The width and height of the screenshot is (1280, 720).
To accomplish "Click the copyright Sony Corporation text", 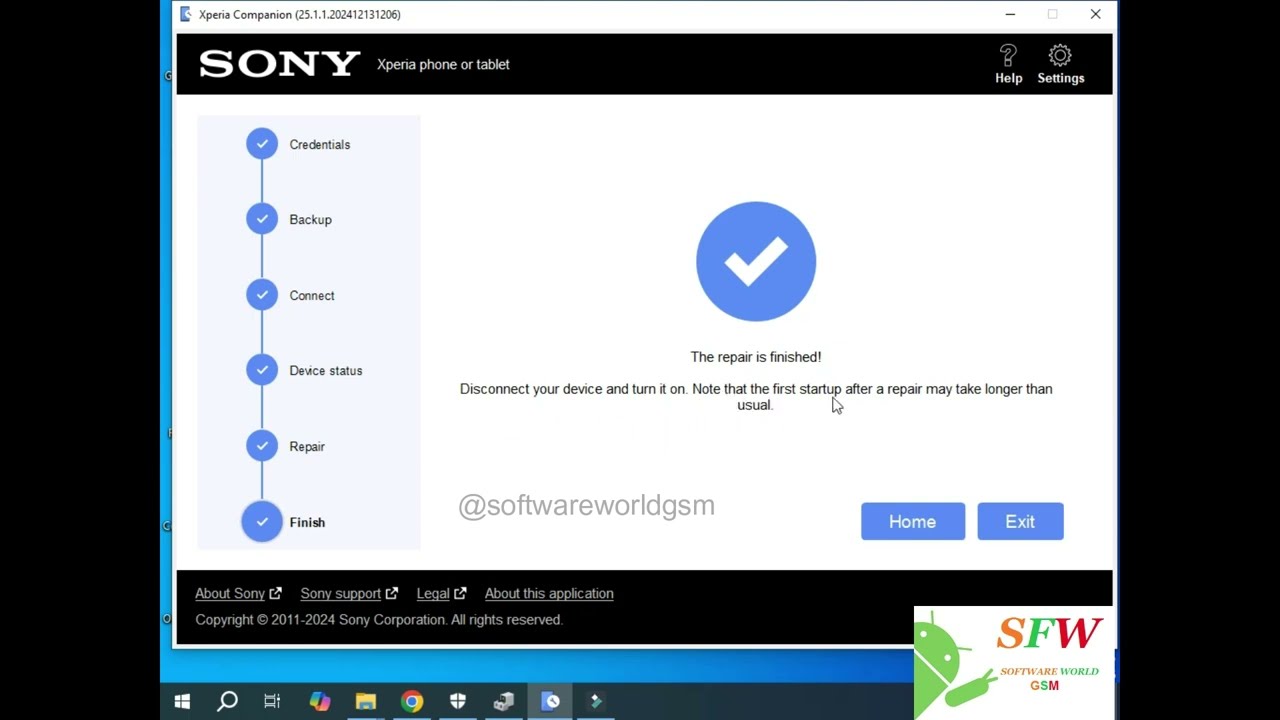I will [x=379, y=619].
